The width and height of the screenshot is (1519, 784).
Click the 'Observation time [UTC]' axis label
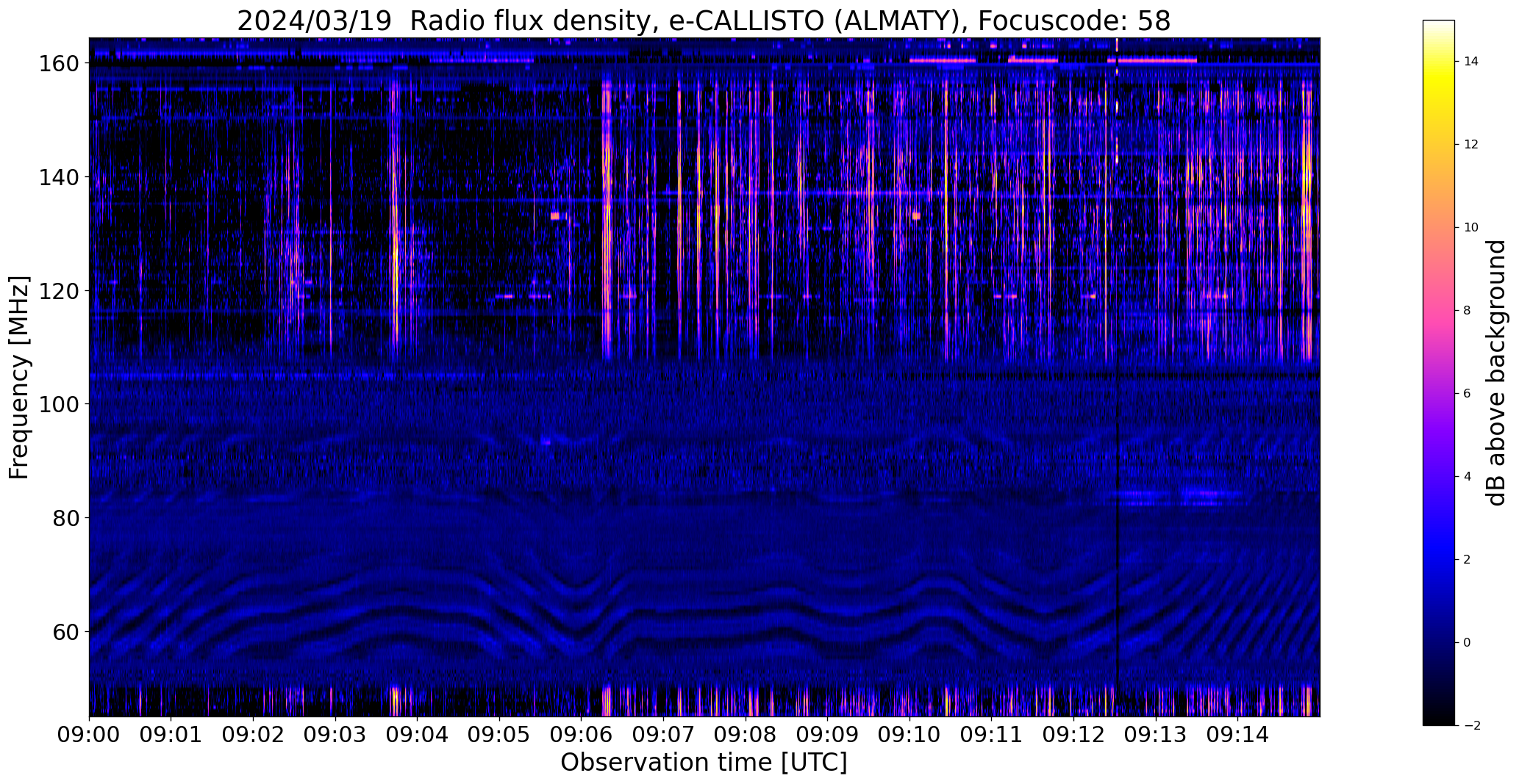pyautogui.click(x=704, y=763)
